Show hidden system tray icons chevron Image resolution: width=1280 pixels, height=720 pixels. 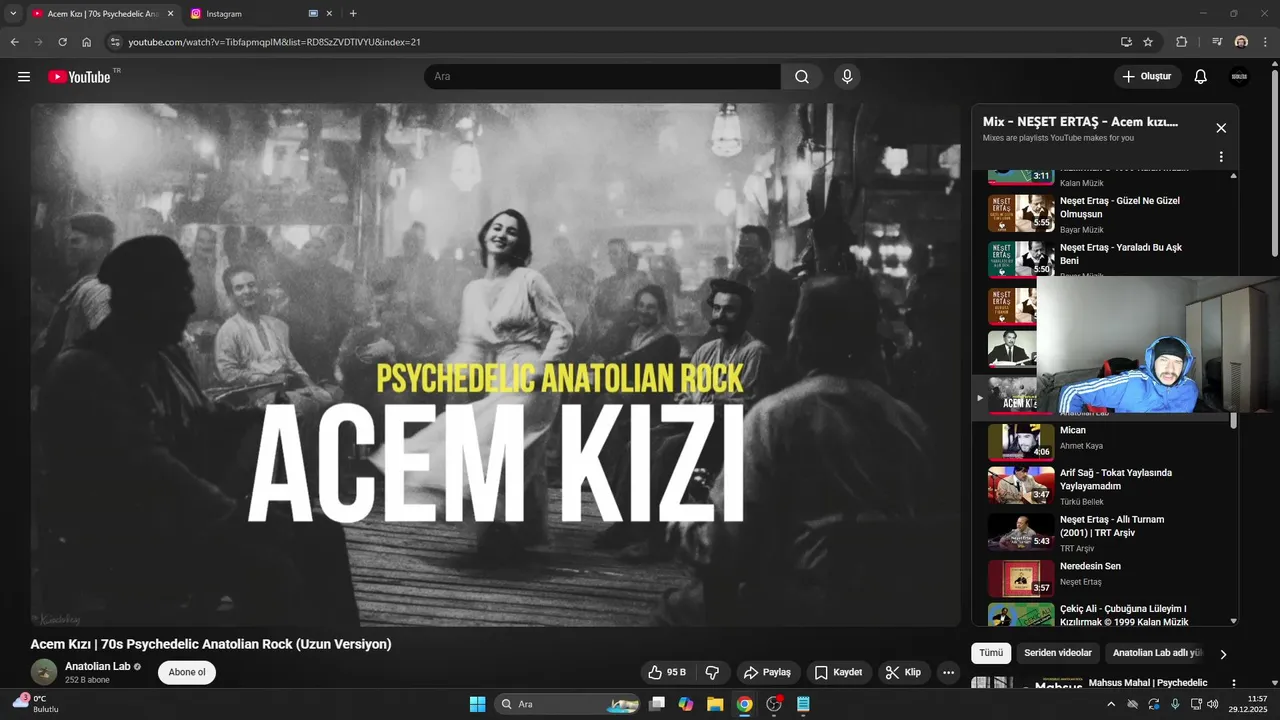tap(1111, 704)
